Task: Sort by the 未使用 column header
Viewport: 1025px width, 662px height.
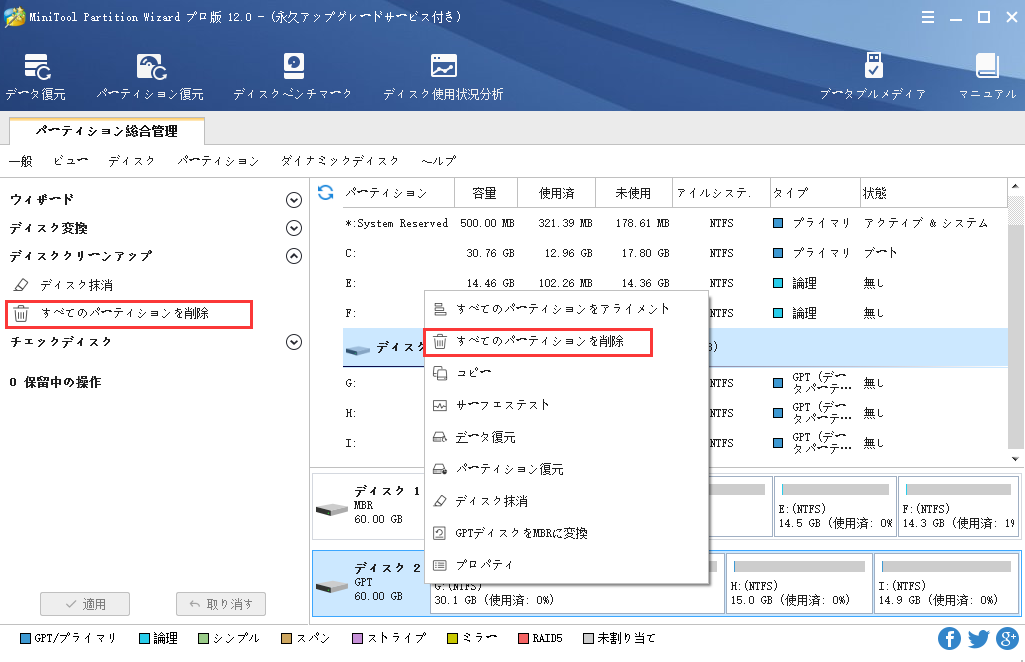Action: point(633,193)
